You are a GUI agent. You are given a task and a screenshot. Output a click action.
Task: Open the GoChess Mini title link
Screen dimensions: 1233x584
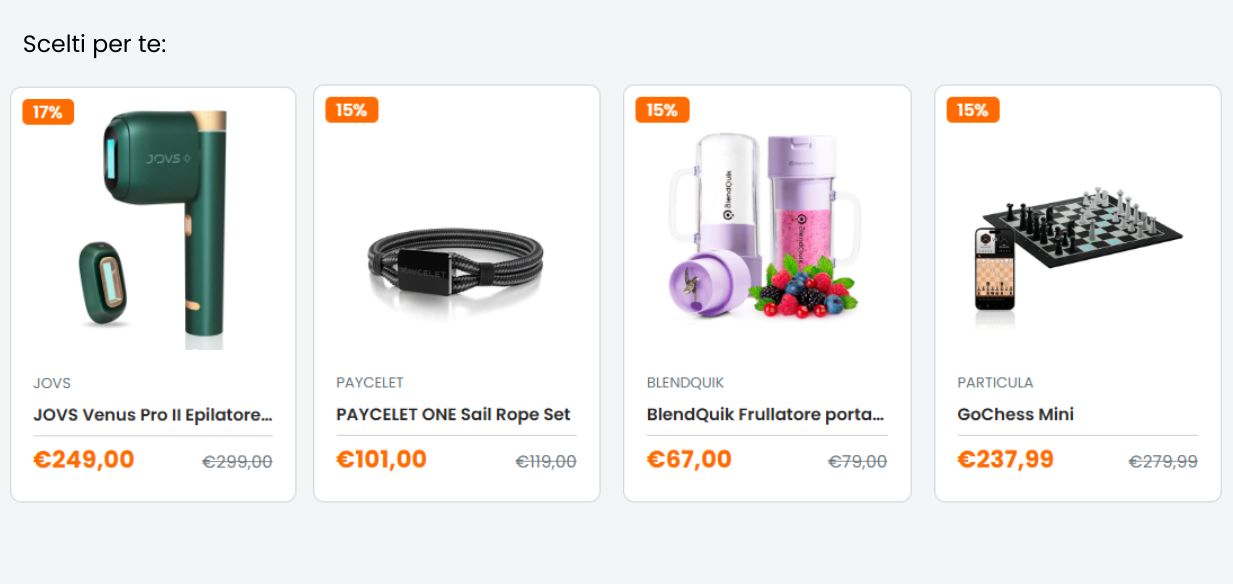pyautogui.click(x=1015, y=414)
